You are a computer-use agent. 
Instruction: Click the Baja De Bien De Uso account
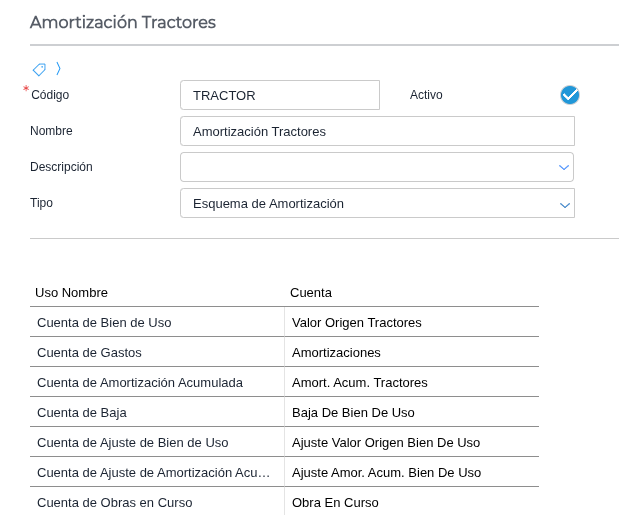pyautogui.click(x=353, y=412)
